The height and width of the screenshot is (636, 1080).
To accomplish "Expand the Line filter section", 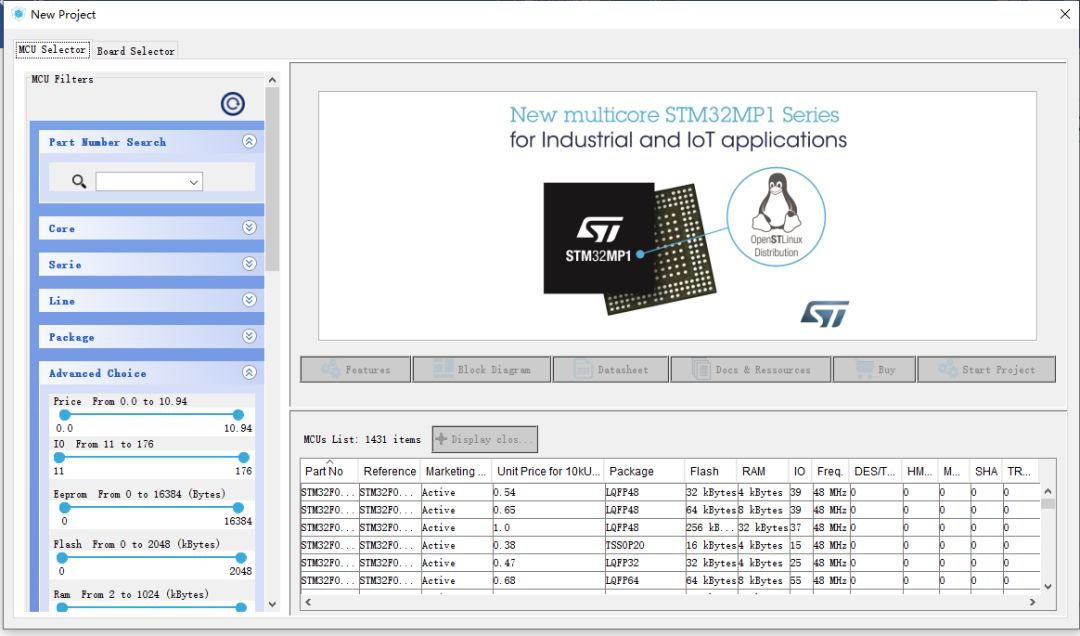I will pyautogui.click(x=249, y=300).
